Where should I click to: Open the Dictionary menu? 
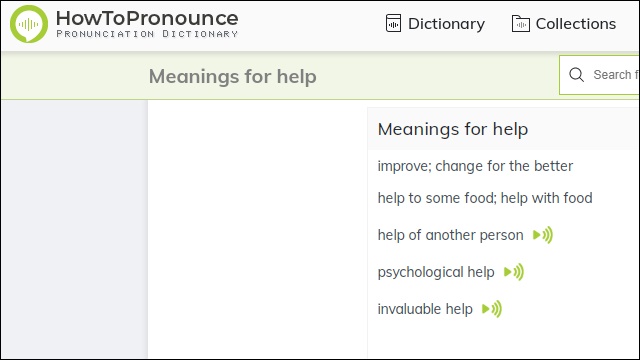[446, 24]
